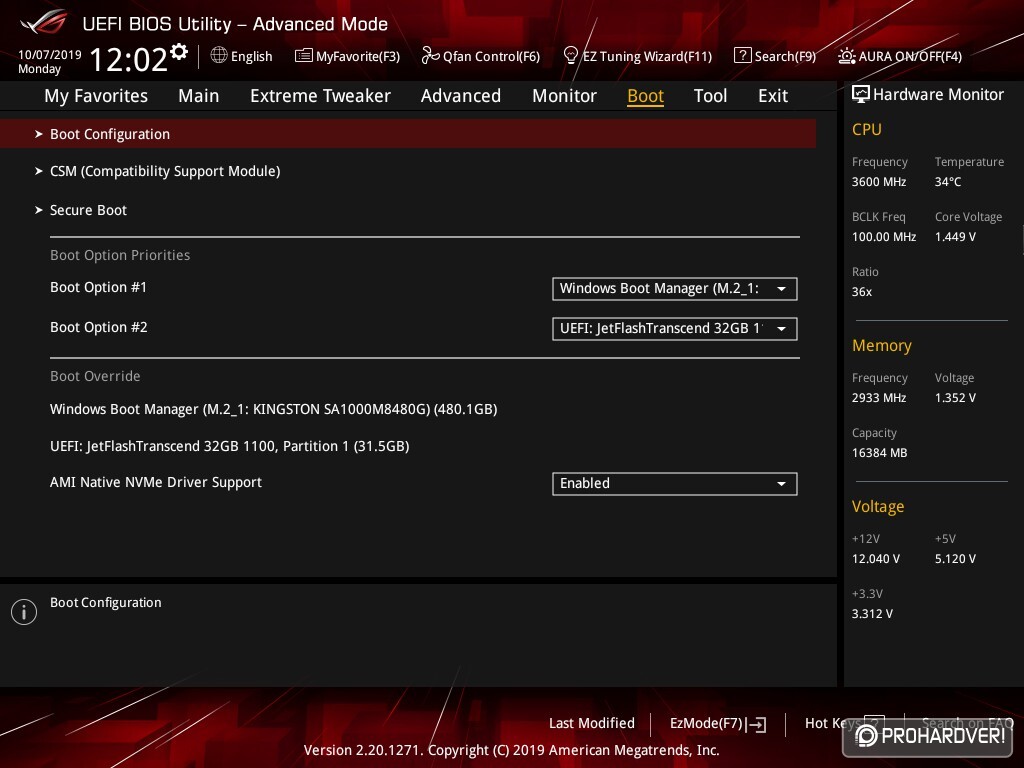Click the Version 2.20.1271 copyright text
The height and width of the screenshot is (768, 1024).
[511, 750]
